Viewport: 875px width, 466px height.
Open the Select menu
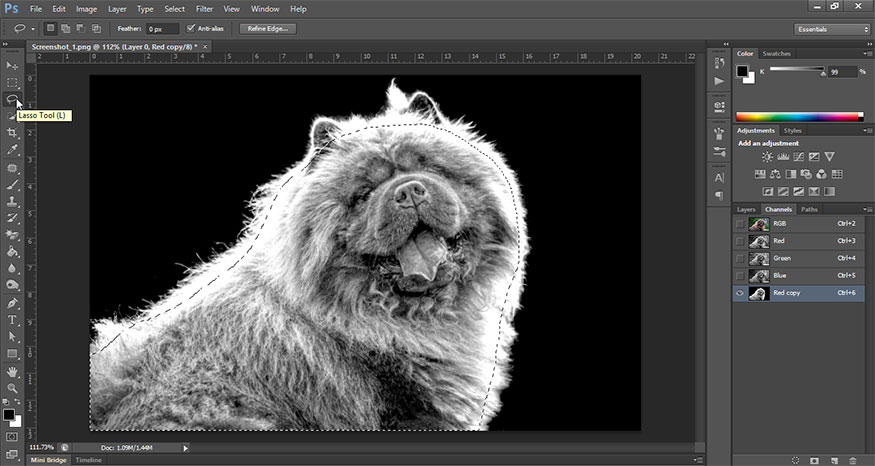point(174,9)
